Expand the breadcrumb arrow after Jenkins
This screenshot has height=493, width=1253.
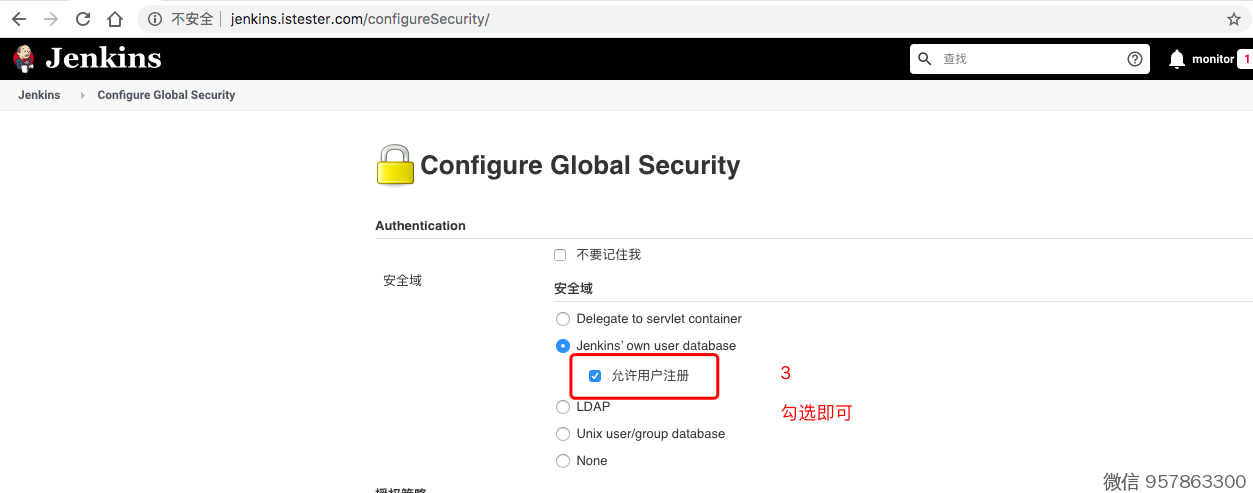pos(82,95)
